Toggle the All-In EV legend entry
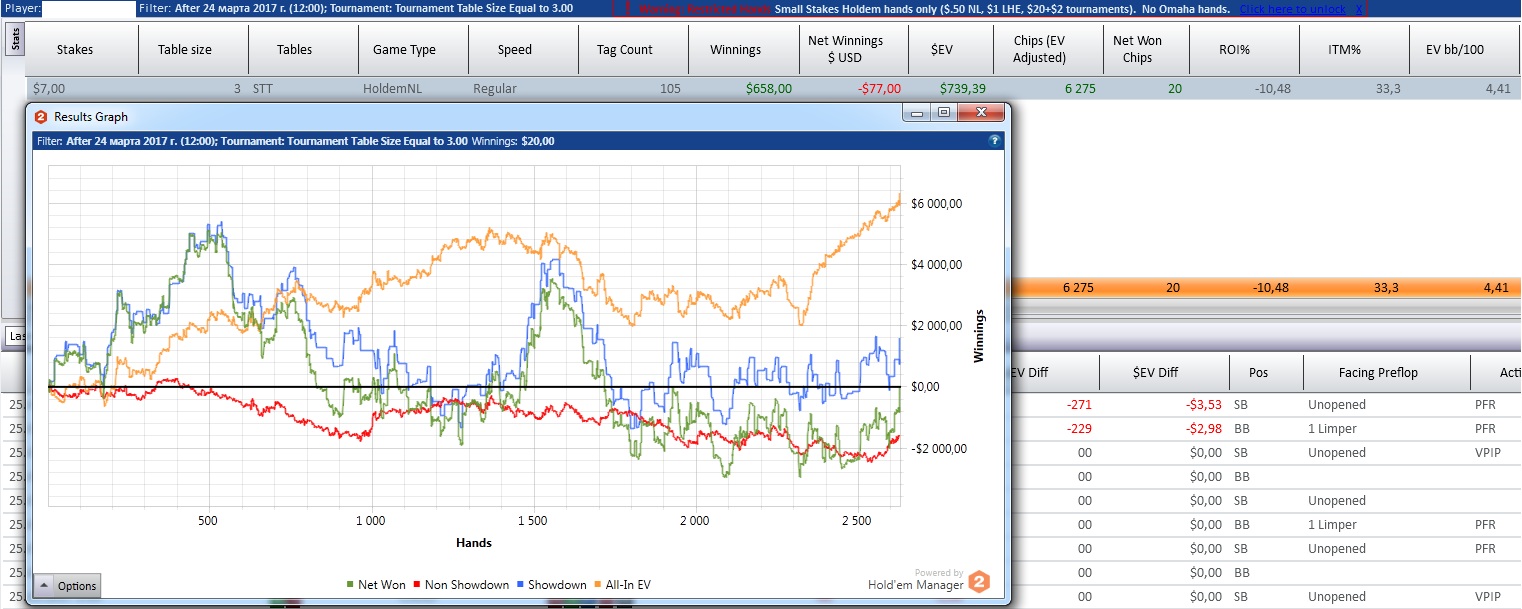 pyautogui.click(x=628, y=585)
